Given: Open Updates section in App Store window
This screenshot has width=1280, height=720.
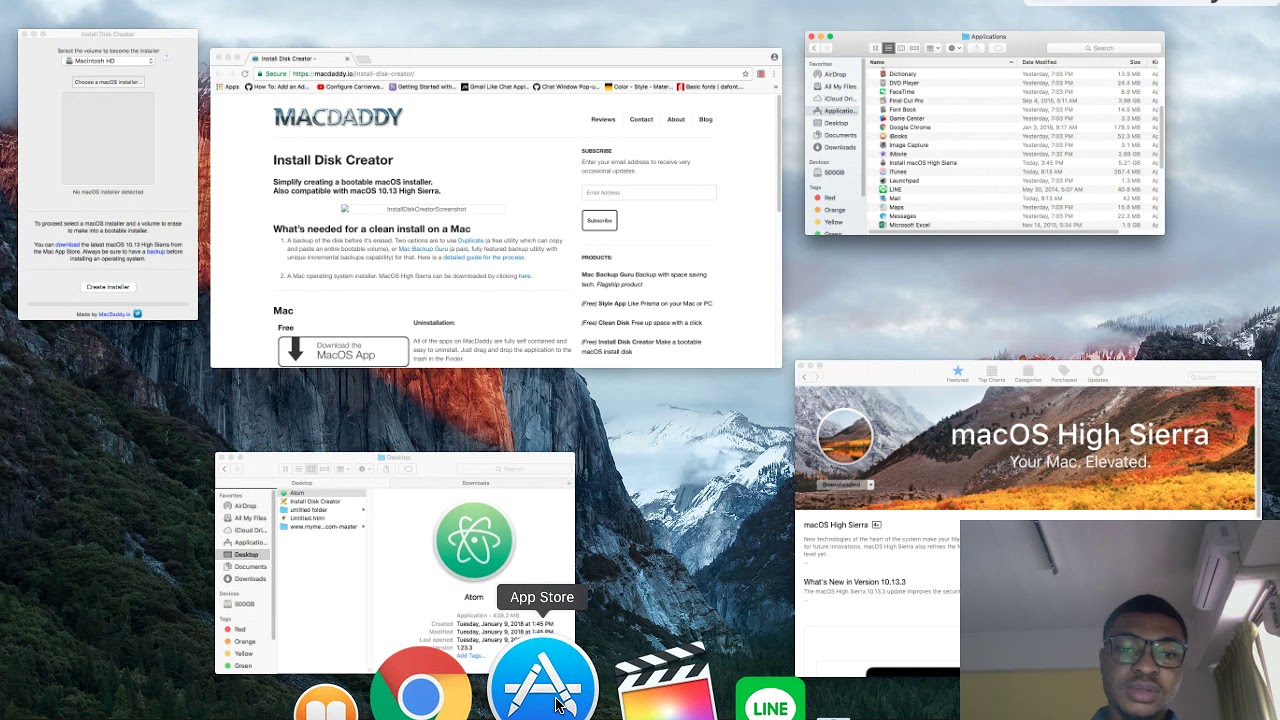Looking at the screenshot, I should [1097, 374].
